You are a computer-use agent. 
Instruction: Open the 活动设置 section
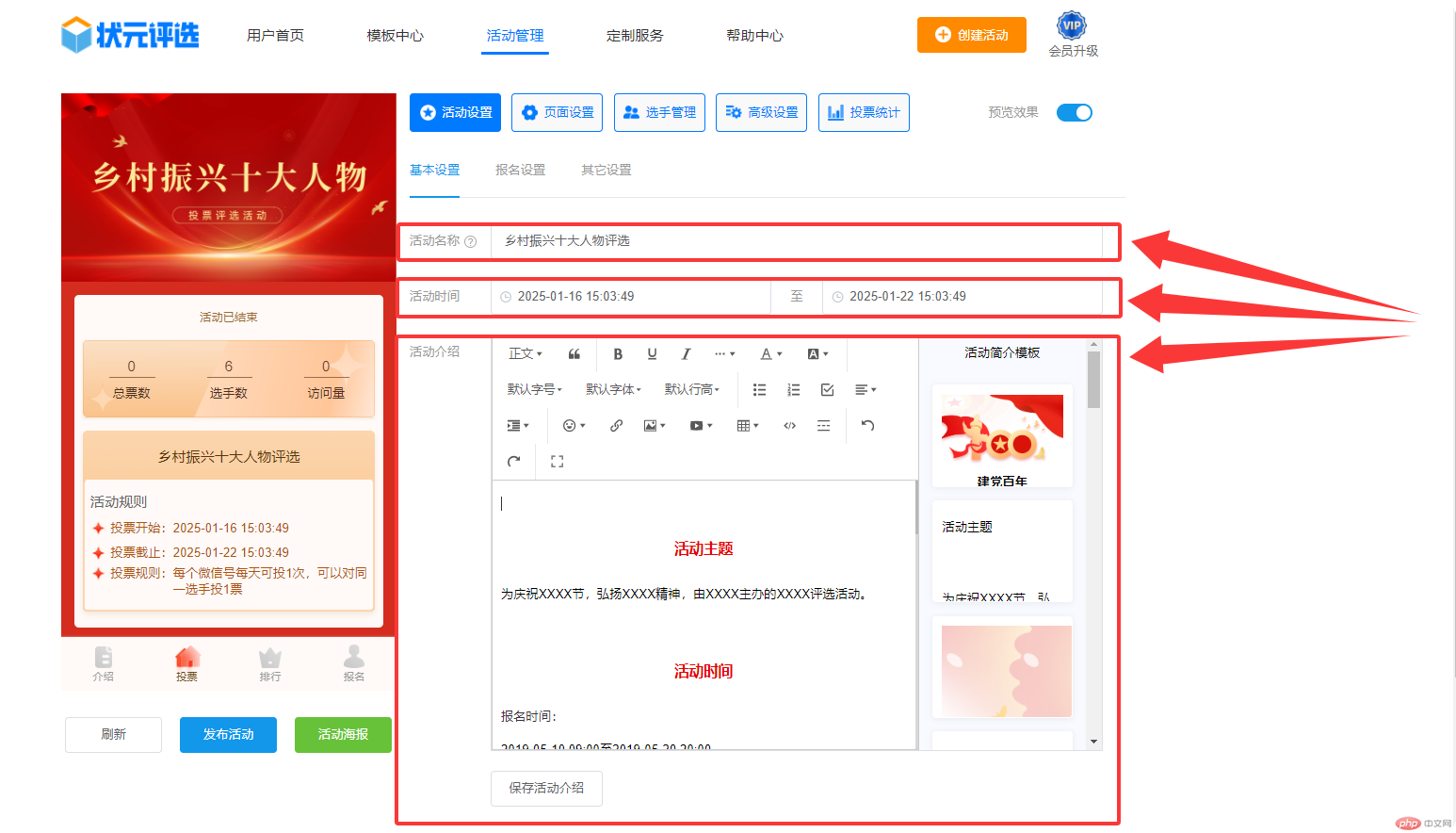pos(455,112)
